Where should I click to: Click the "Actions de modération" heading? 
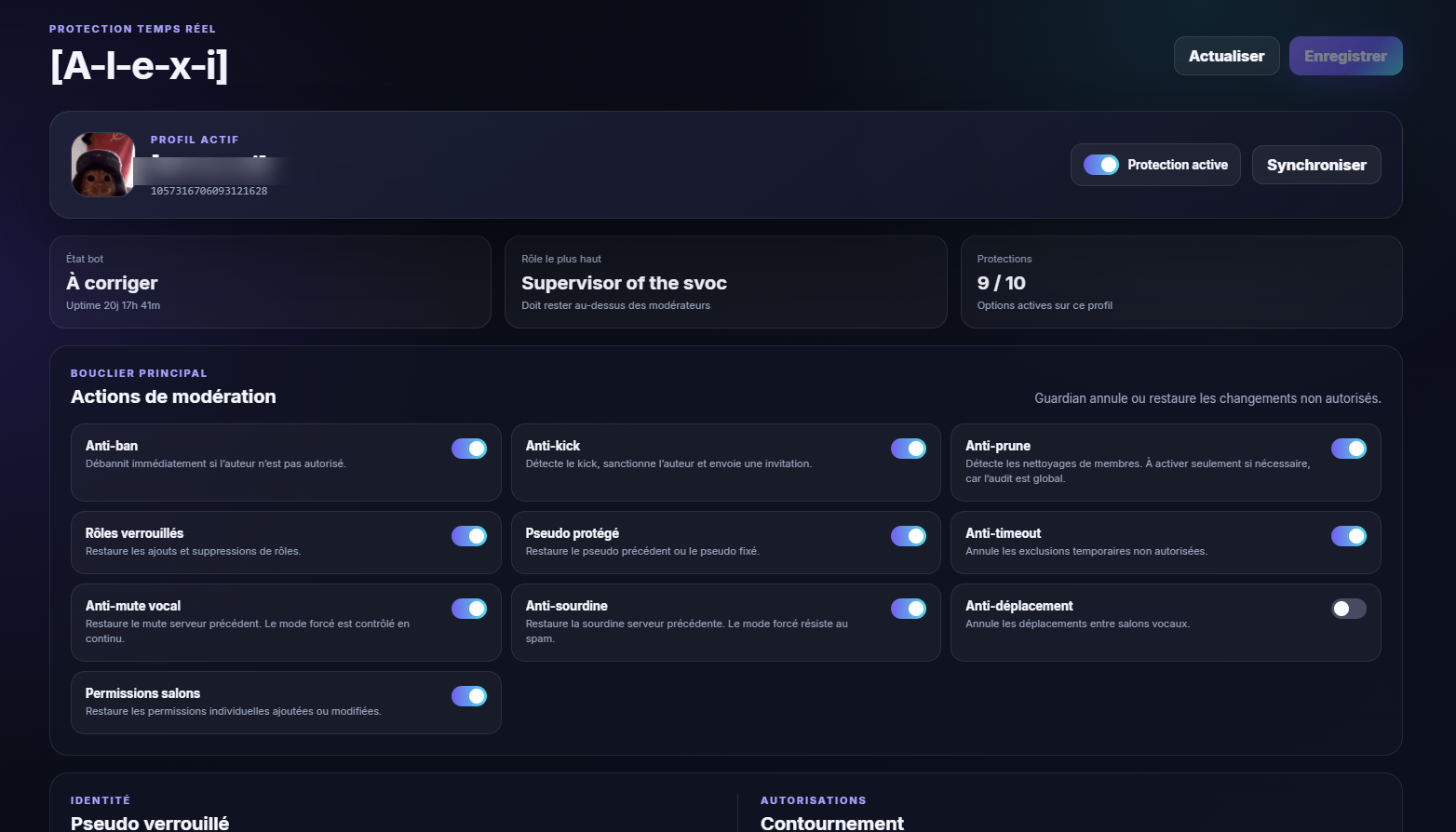click(173, 396)
